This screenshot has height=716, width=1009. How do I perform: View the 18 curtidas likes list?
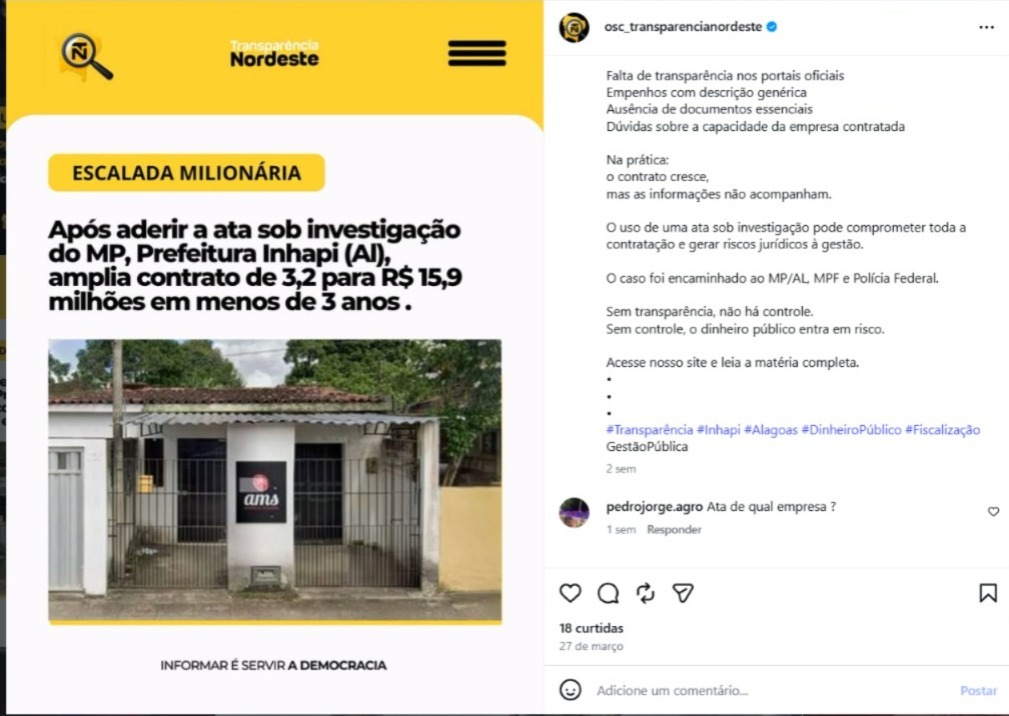point(591,628)
